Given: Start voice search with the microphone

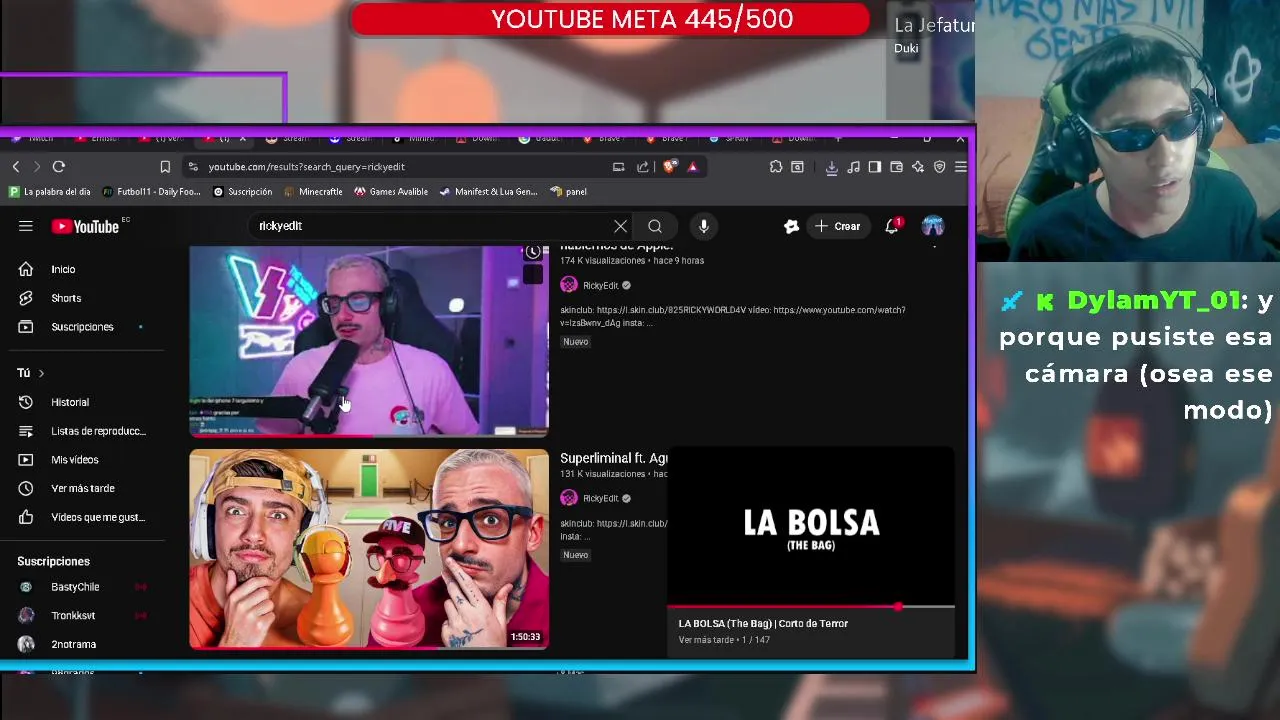Looking at the screenshot, I should (704, 226).
